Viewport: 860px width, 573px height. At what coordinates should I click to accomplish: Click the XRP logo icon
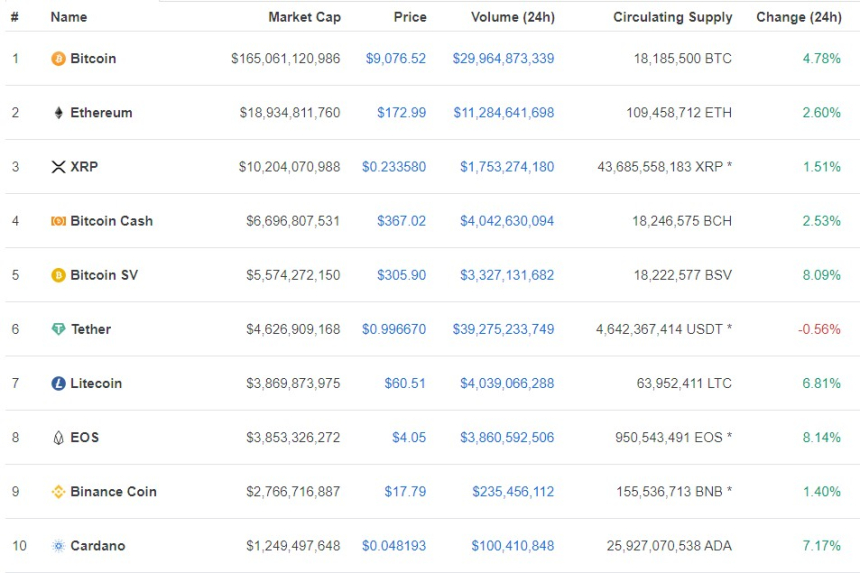click(58, 167)
